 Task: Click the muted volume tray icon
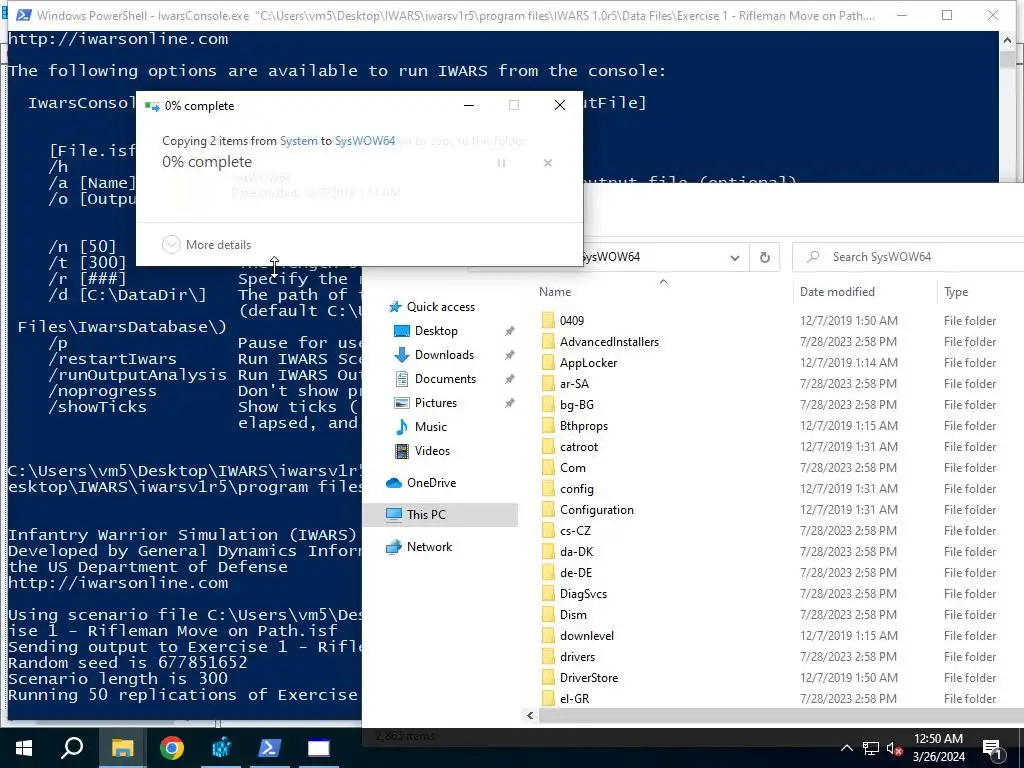[x=894, y=748]
